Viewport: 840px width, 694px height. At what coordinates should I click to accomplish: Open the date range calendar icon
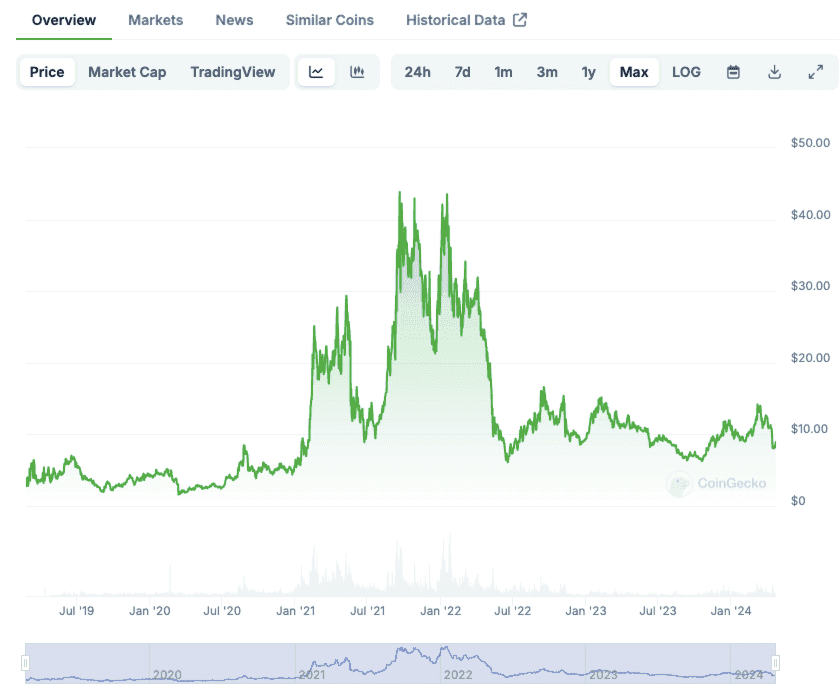tap(733, 71)
